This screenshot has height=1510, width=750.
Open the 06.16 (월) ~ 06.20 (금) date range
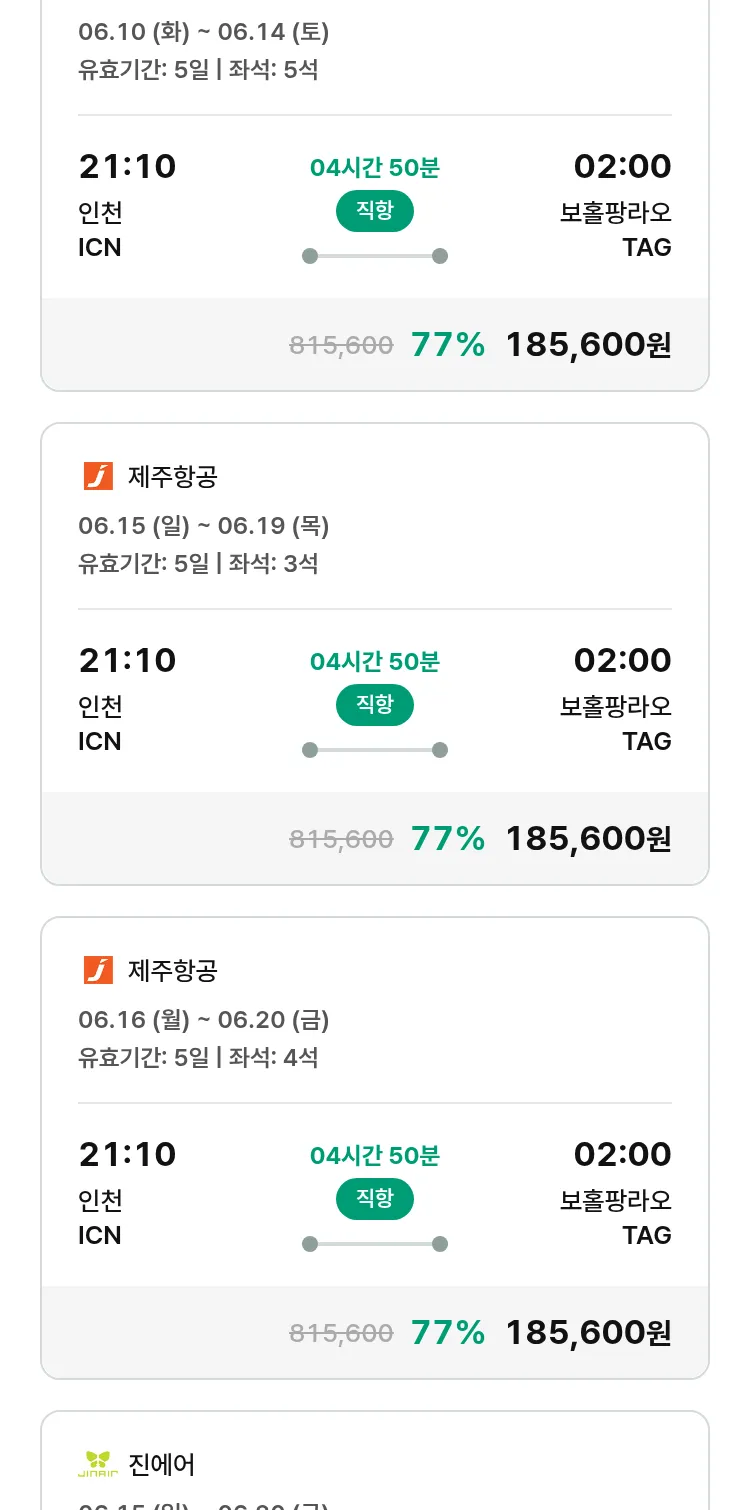click(204, 1020)
